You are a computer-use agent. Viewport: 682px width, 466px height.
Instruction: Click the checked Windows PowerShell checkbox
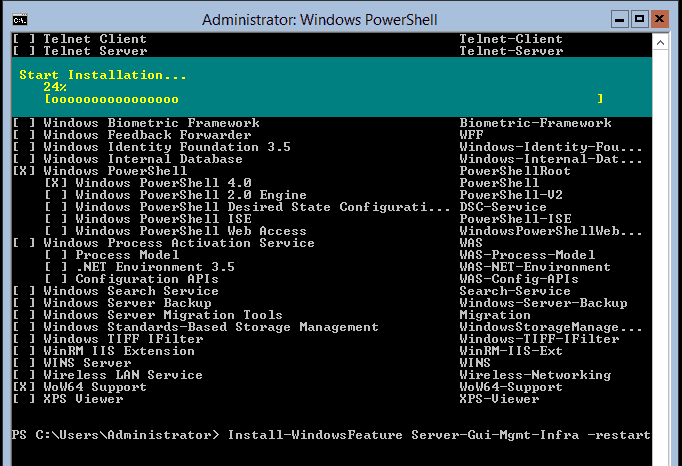pos(23,171)
